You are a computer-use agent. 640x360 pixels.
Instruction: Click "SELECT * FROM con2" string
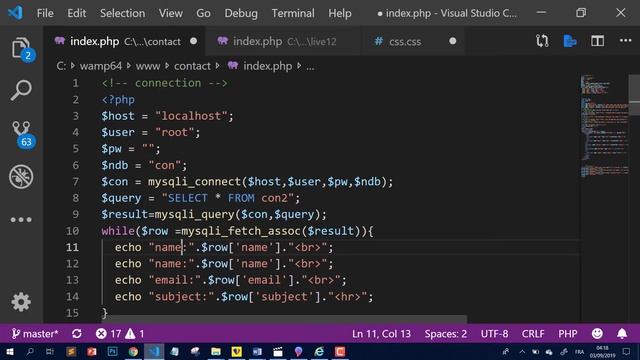pos(228,198)
